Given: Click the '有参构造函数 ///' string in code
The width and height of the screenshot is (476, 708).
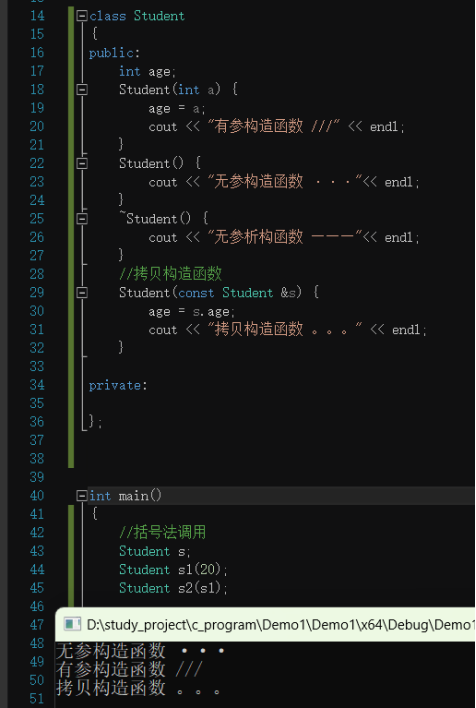Looking at the screenshot, I should coord(274,127).
